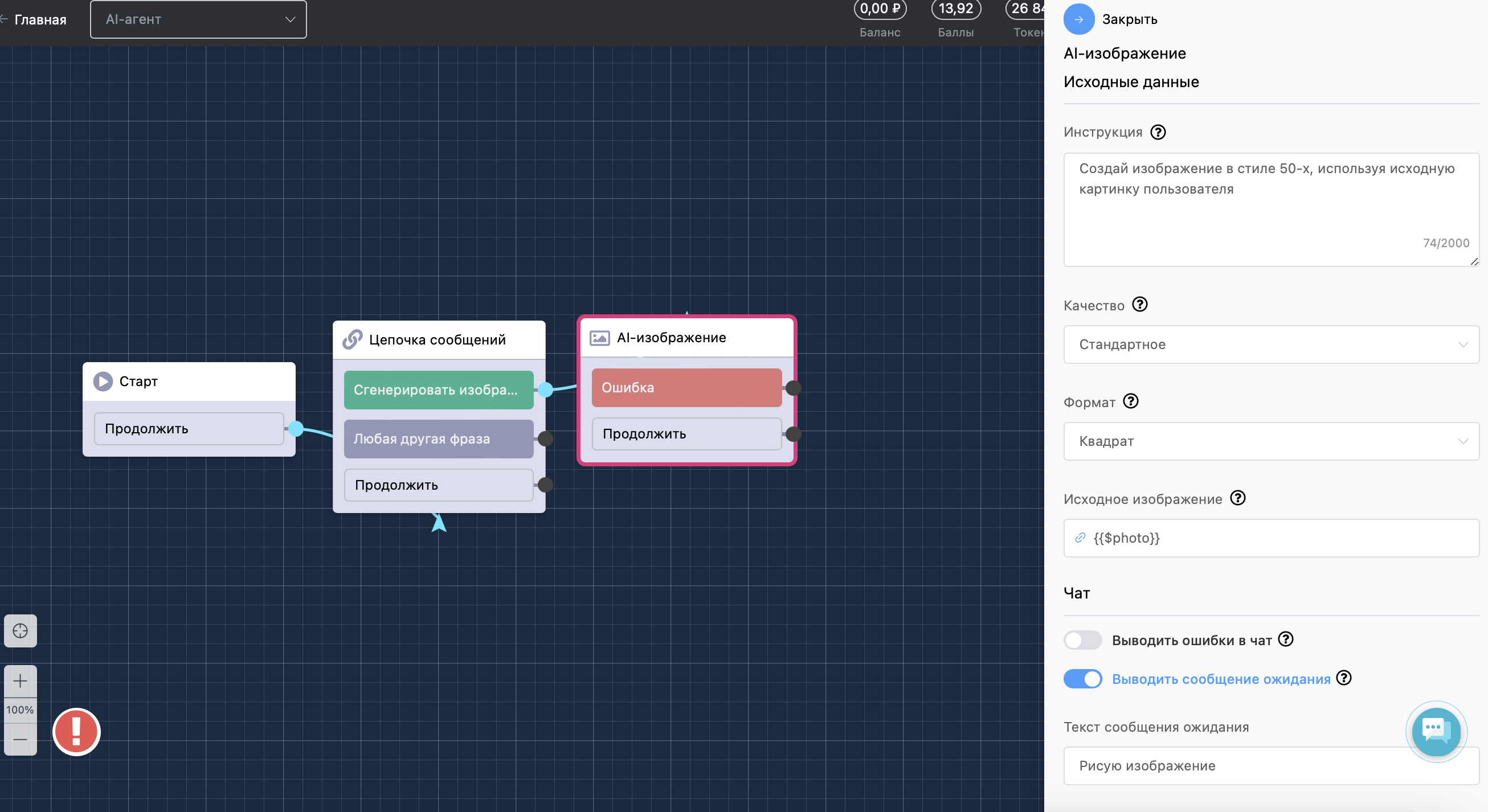
Task: Click the Текст сообщения ожидания input field
Action: pyautogui.click(x=1271, y=766)
